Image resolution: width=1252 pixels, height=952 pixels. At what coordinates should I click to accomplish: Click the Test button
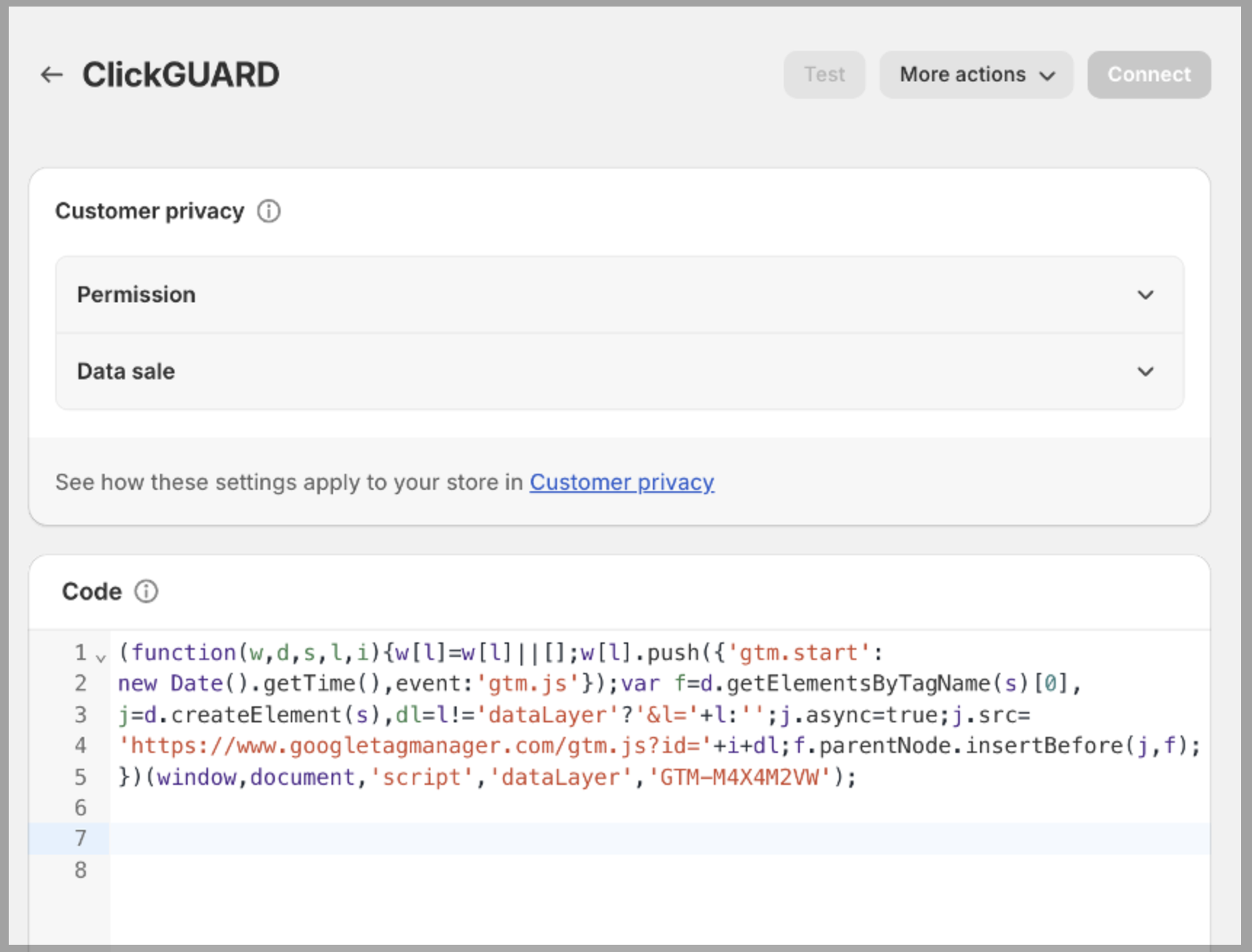pyautogui.click(x=824, y=75)
